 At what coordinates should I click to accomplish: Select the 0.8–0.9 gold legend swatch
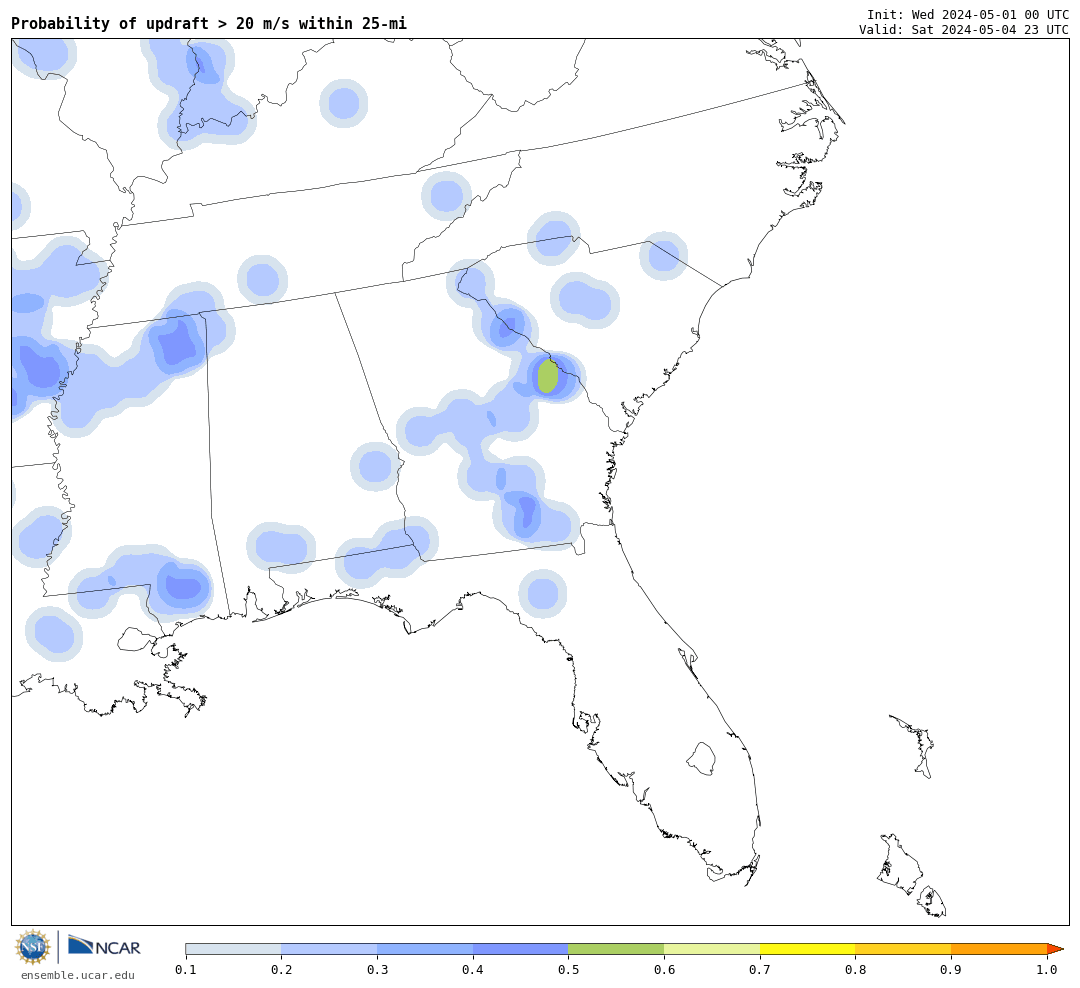[904, 949]
